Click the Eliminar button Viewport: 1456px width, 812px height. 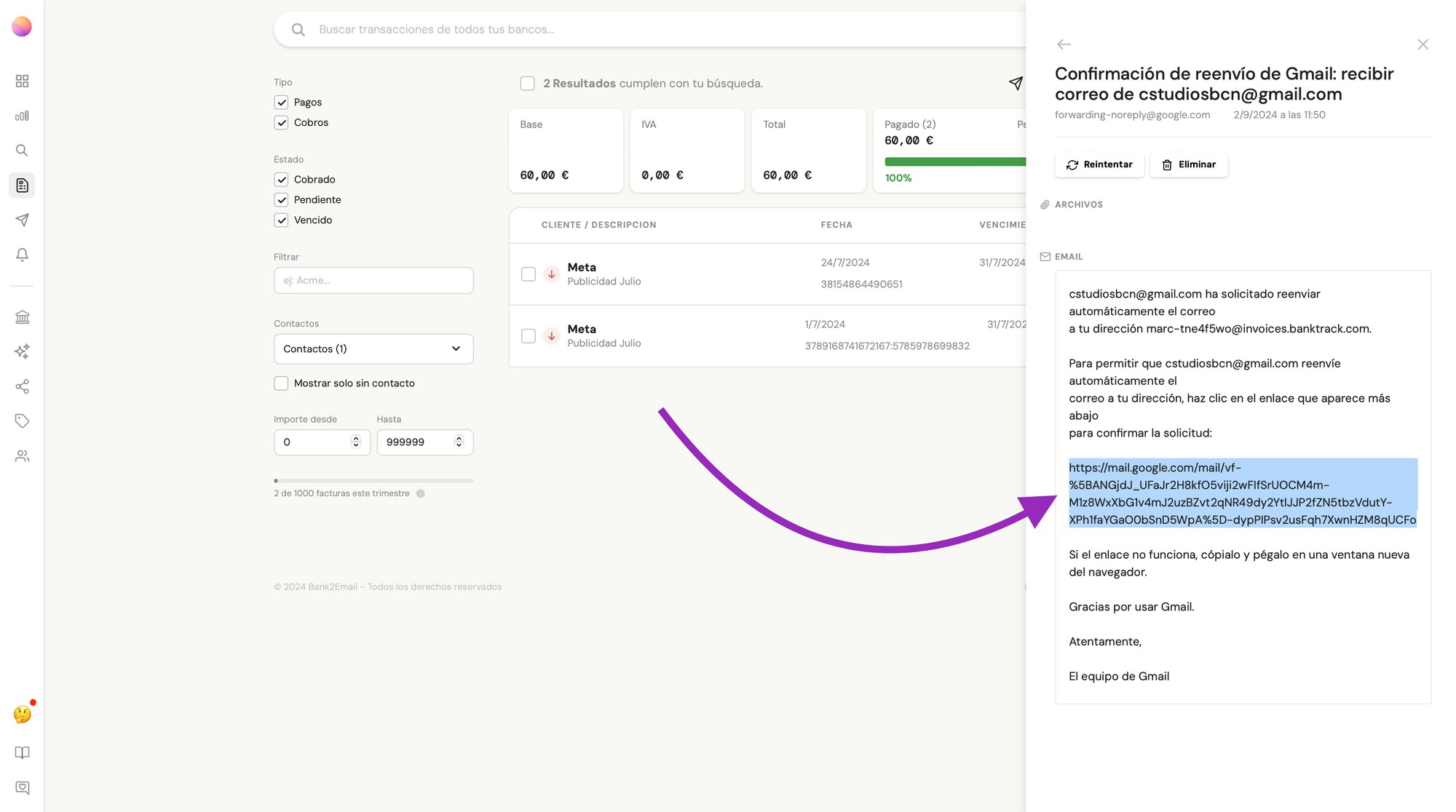1189,164
